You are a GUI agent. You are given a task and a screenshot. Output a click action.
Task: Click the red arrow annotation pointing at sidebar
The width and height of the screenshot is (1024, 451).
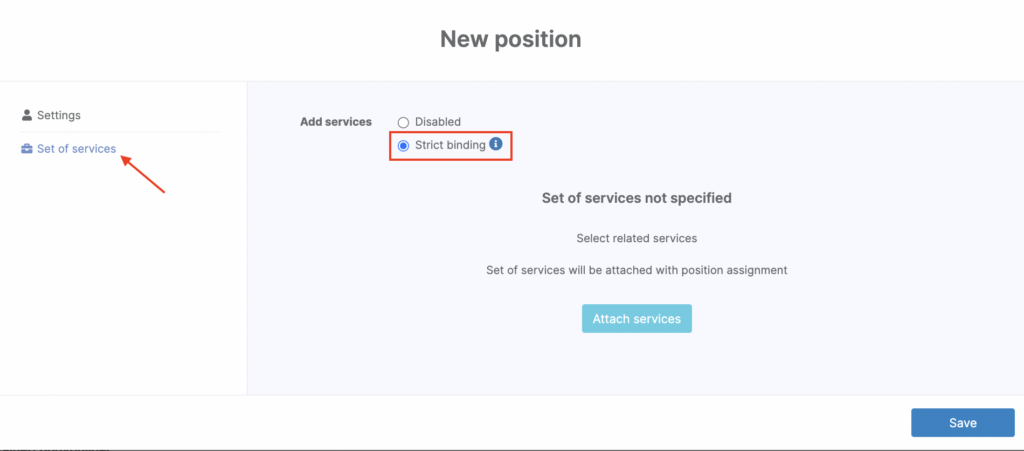[x=143, y=173]
